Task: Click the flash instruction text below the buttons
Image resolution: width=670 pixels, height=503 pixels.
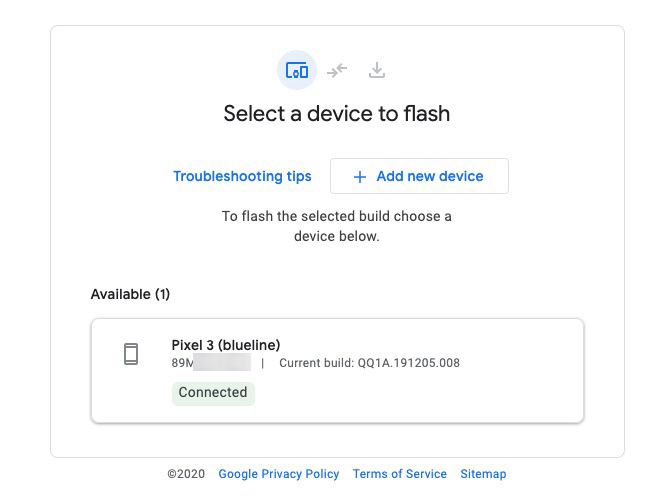Action: (337, 226)
